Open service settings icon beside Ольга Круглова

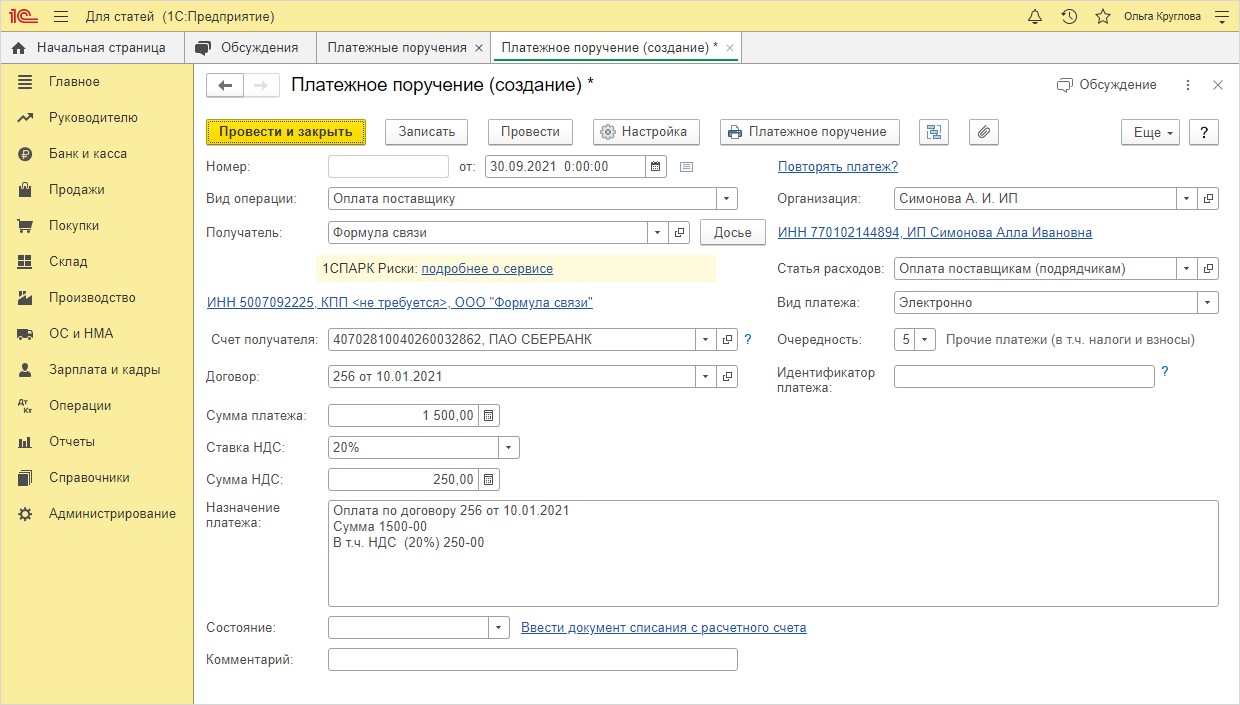pos(1221,17)
